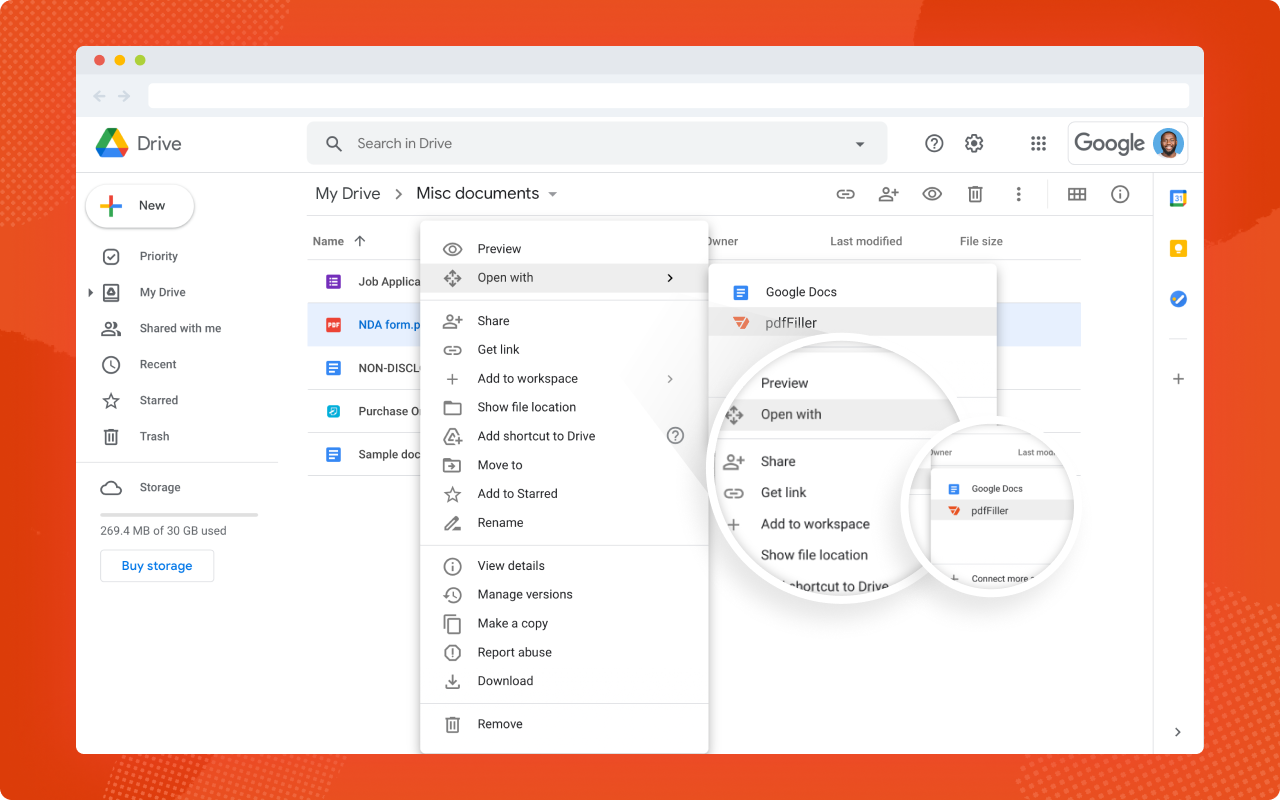Hide the side panel chevron
1280x800 pixels.
(1178, 732)
